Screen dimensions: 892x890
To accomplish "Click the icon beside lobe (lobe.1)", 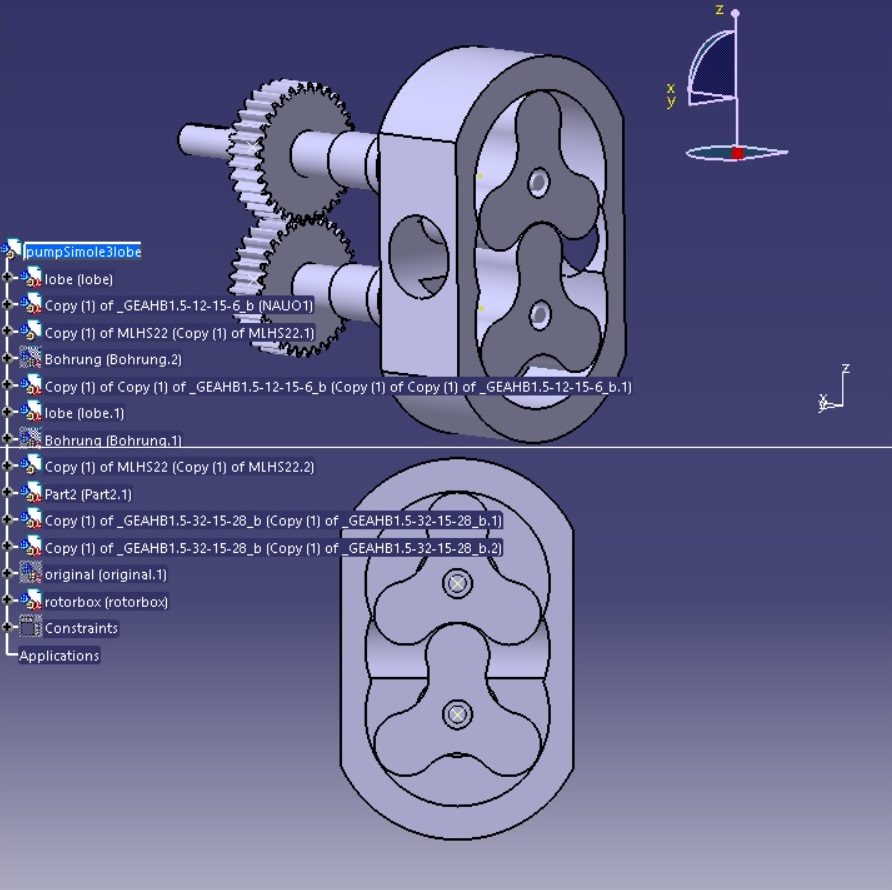I will click(x=31, y=411).
